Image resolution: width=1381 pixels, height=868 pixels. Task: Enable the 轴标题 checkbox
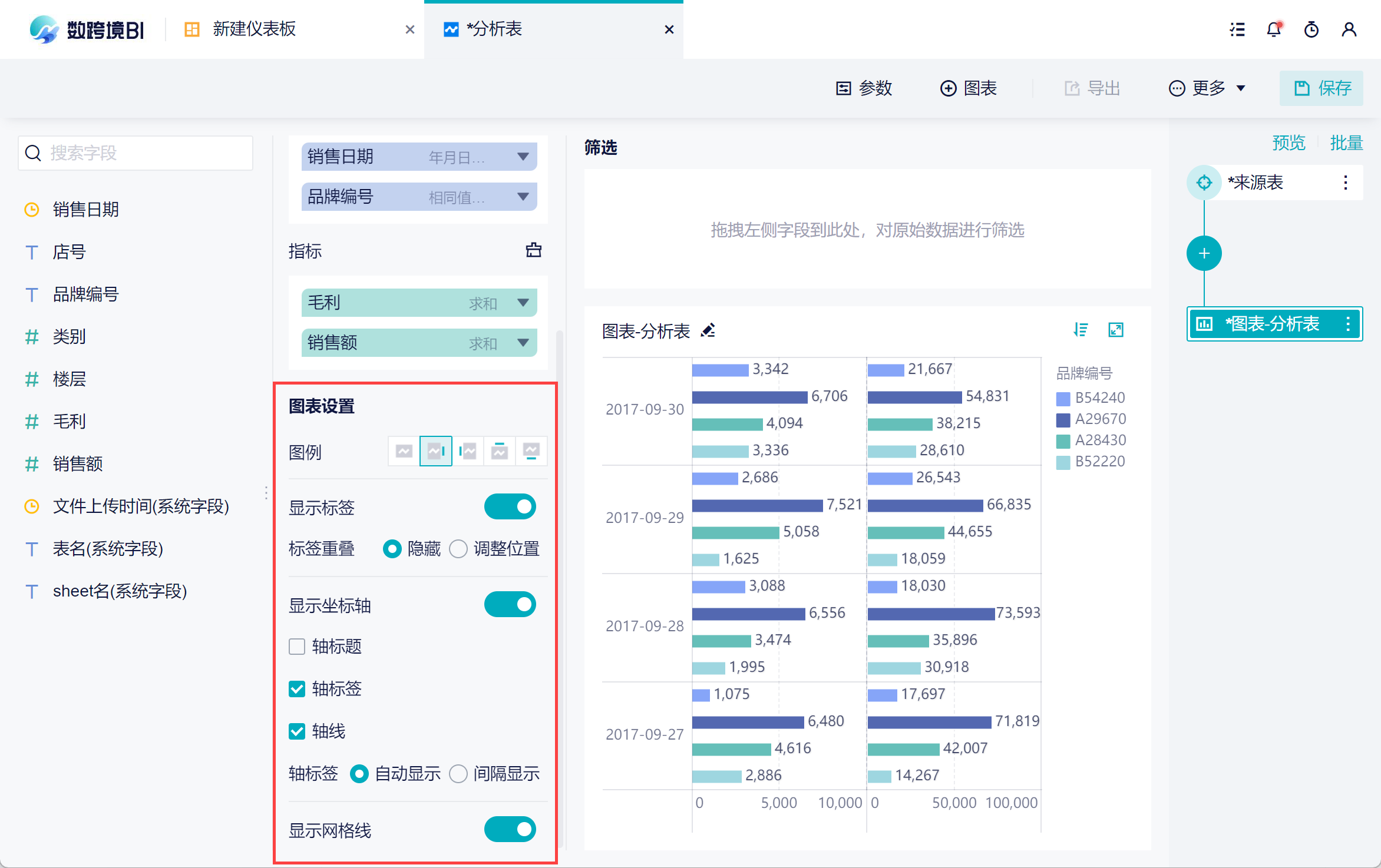point(297,647)
